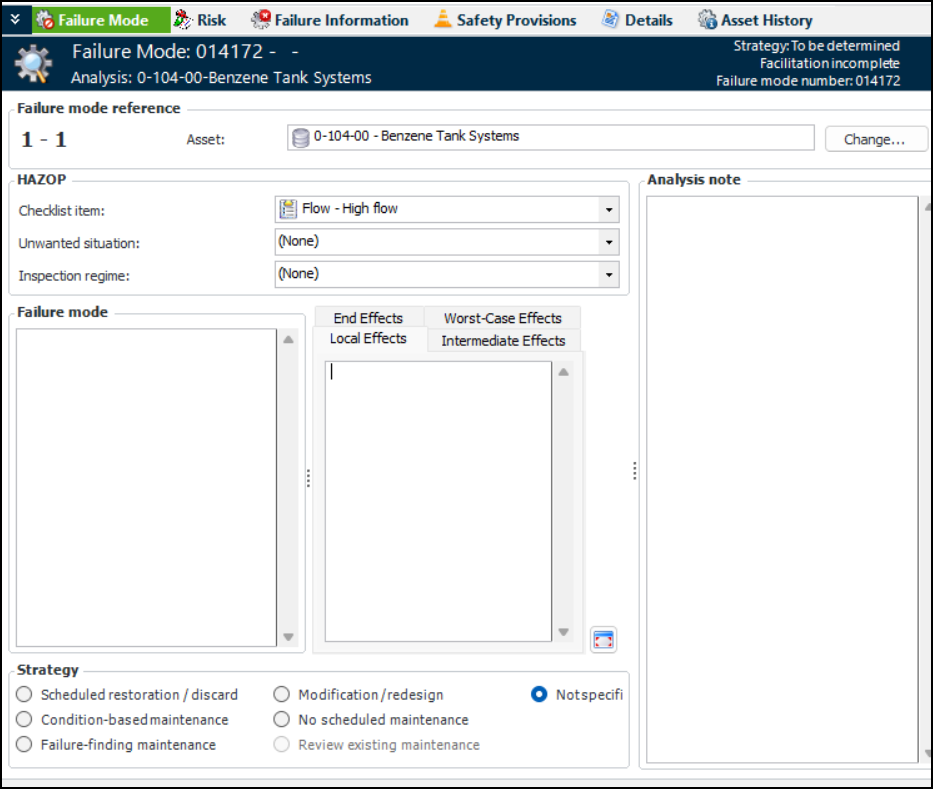This screenshot has width=933, height=789.
Task: Click the asset database cylinder icon
Action: click(x=300, y=138)
